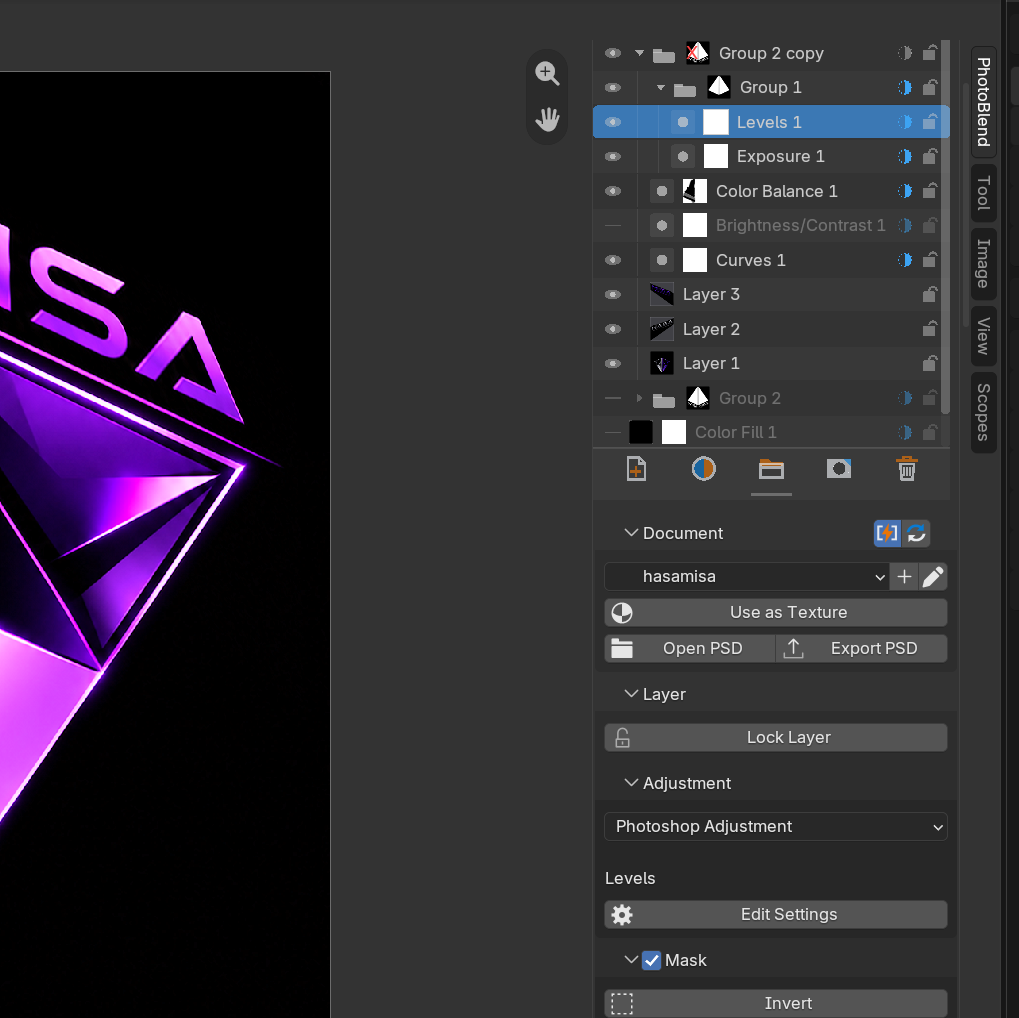Viewport: 1019px width, 1018px height.
Task: Toggle lock icon on Group 2 copy
Action: coord(930,53)
